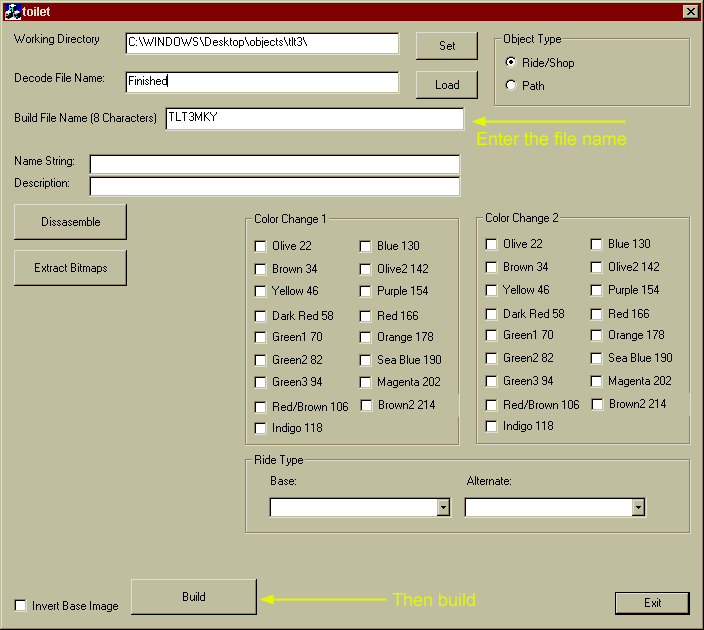Check Green1 70 in Color Change 2

491,335
